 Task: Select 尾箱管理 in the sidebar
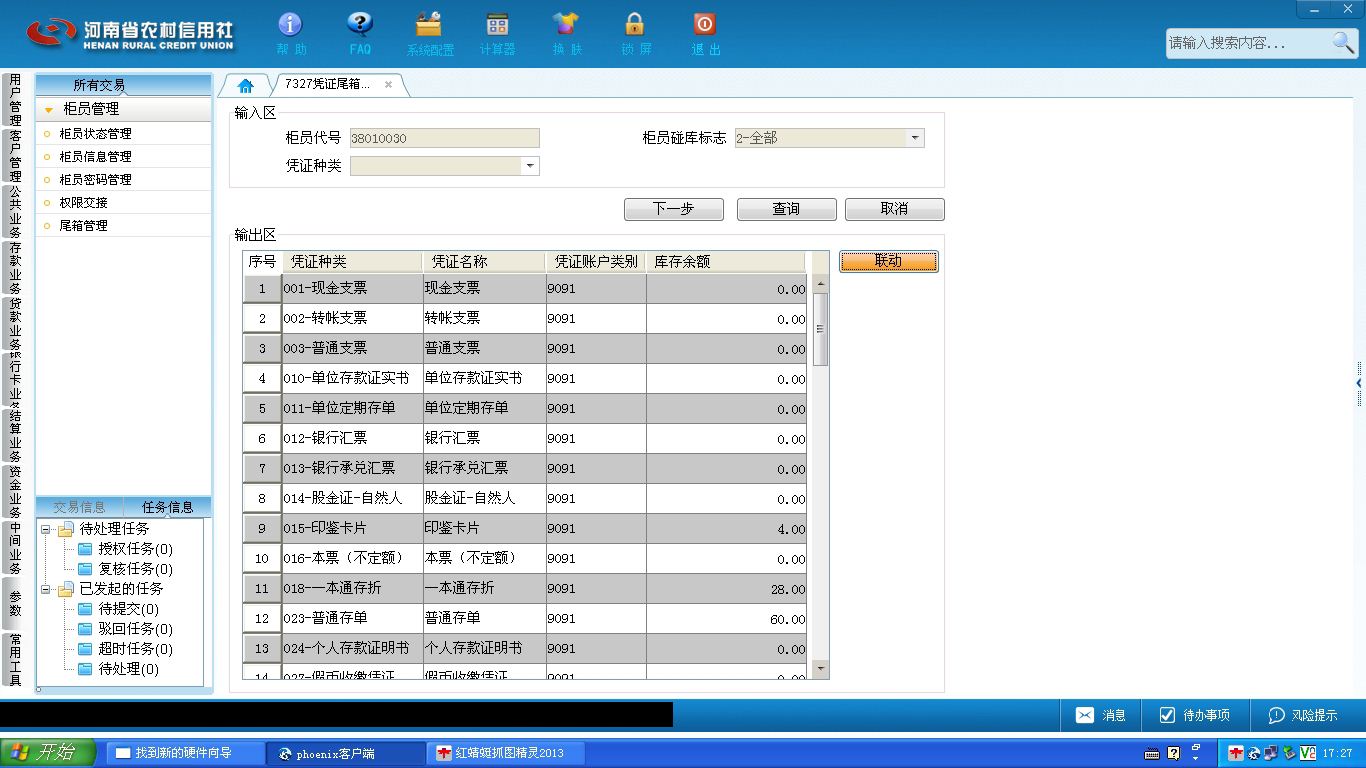coord(83,226)
